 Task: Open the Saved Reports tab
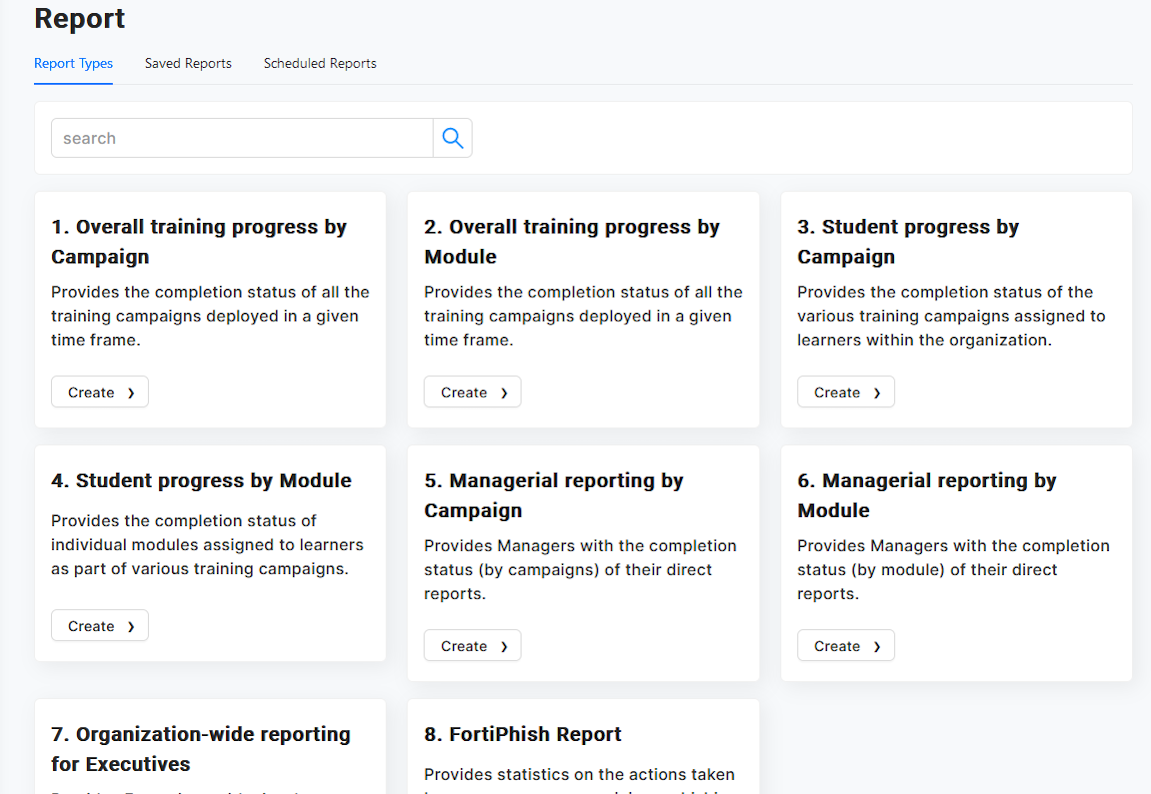click(188, 63)
